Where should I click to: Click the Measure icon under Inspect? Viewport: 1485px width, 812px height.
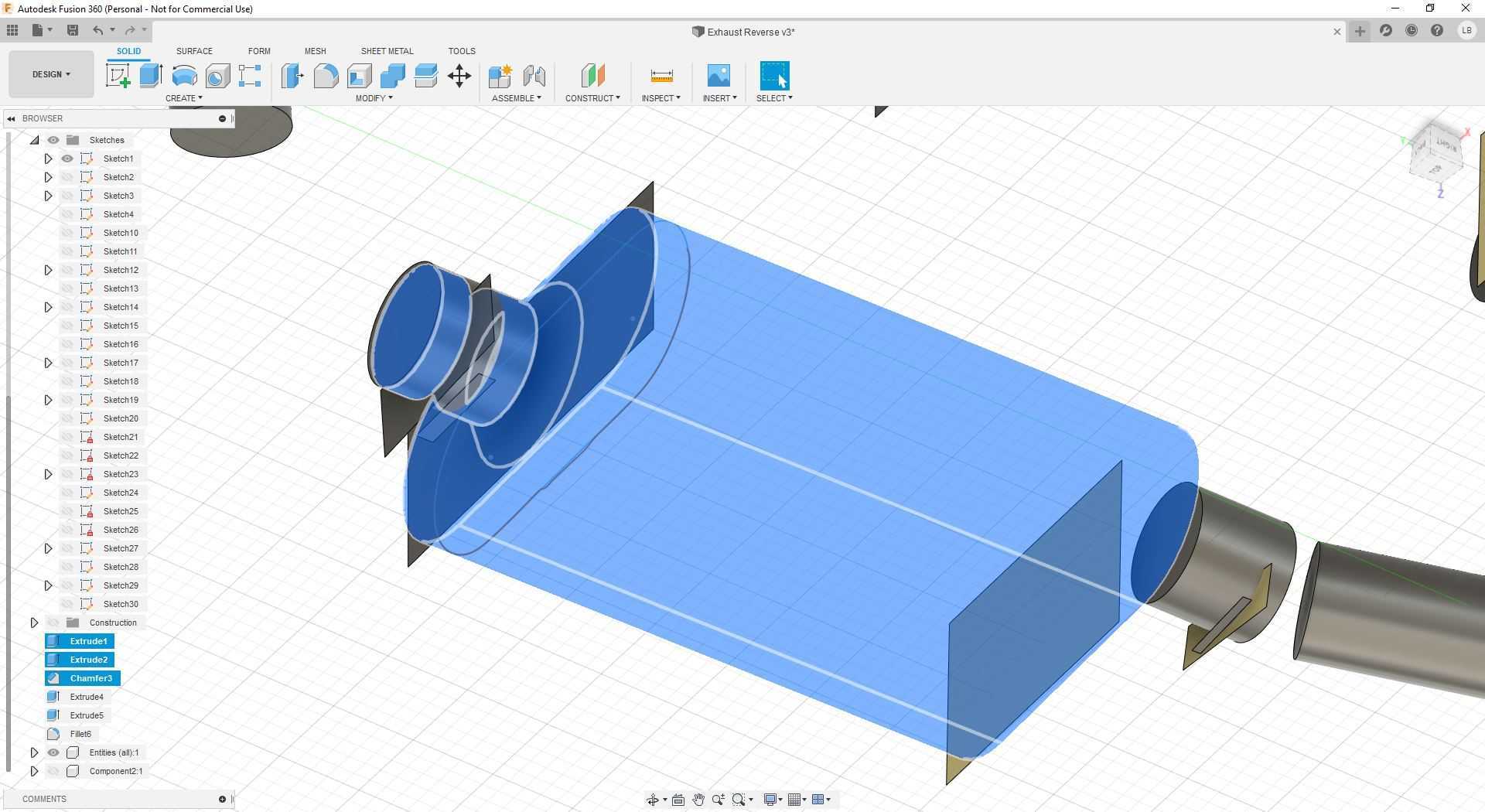(x=661, y=76)
